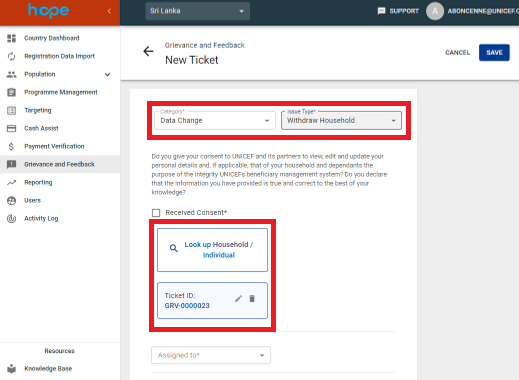Image resolution: width=519 pixels, height=380 pixels.
Task: Click the Targeting list icon
Action: tap(11, 110)
